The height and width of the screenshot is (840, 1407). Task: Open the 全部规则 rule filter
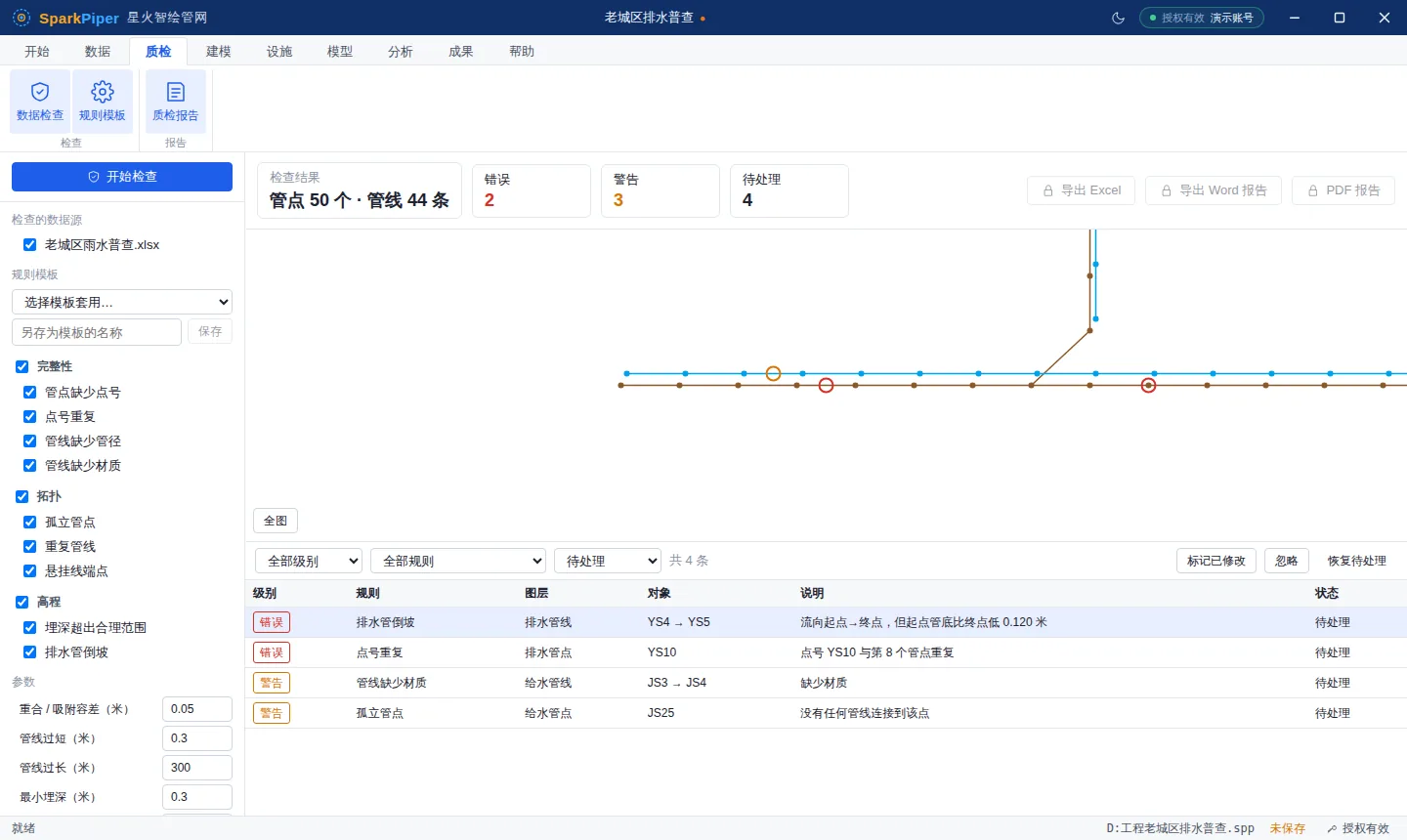tap(458, 561)
